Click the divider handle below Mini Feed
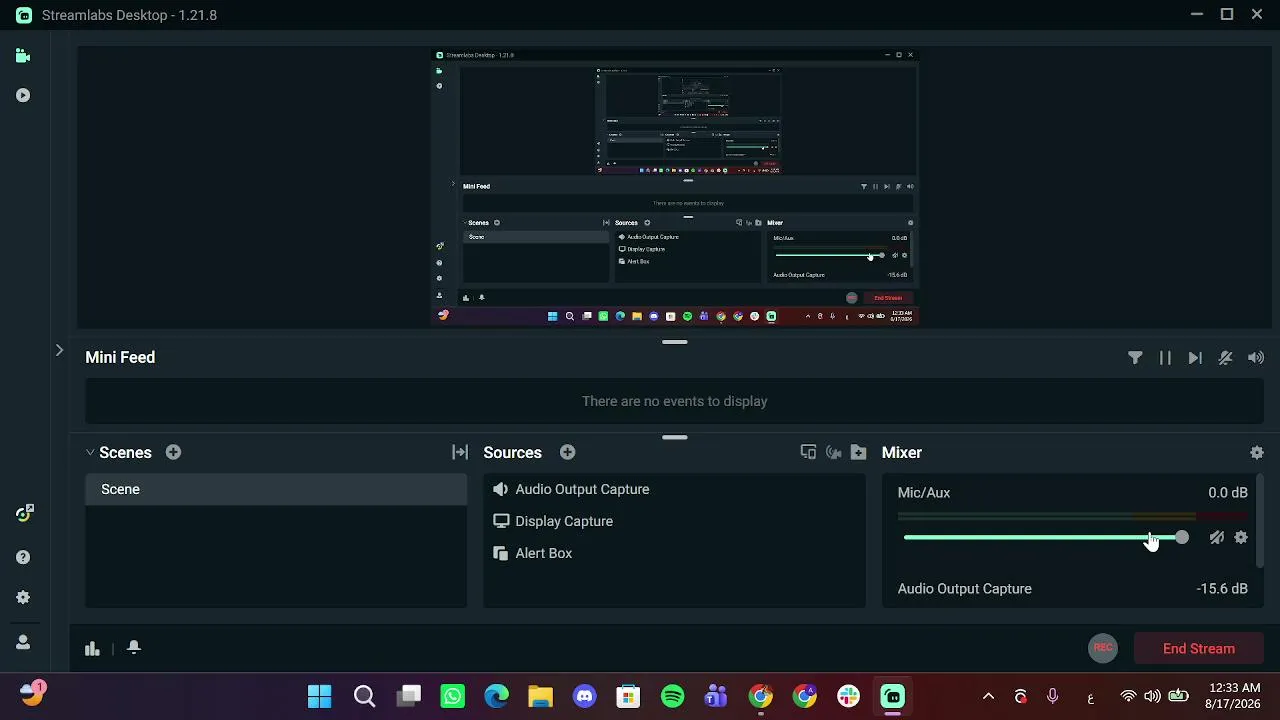This screenshot has width=1280, height=720. (x=675, y=437)
